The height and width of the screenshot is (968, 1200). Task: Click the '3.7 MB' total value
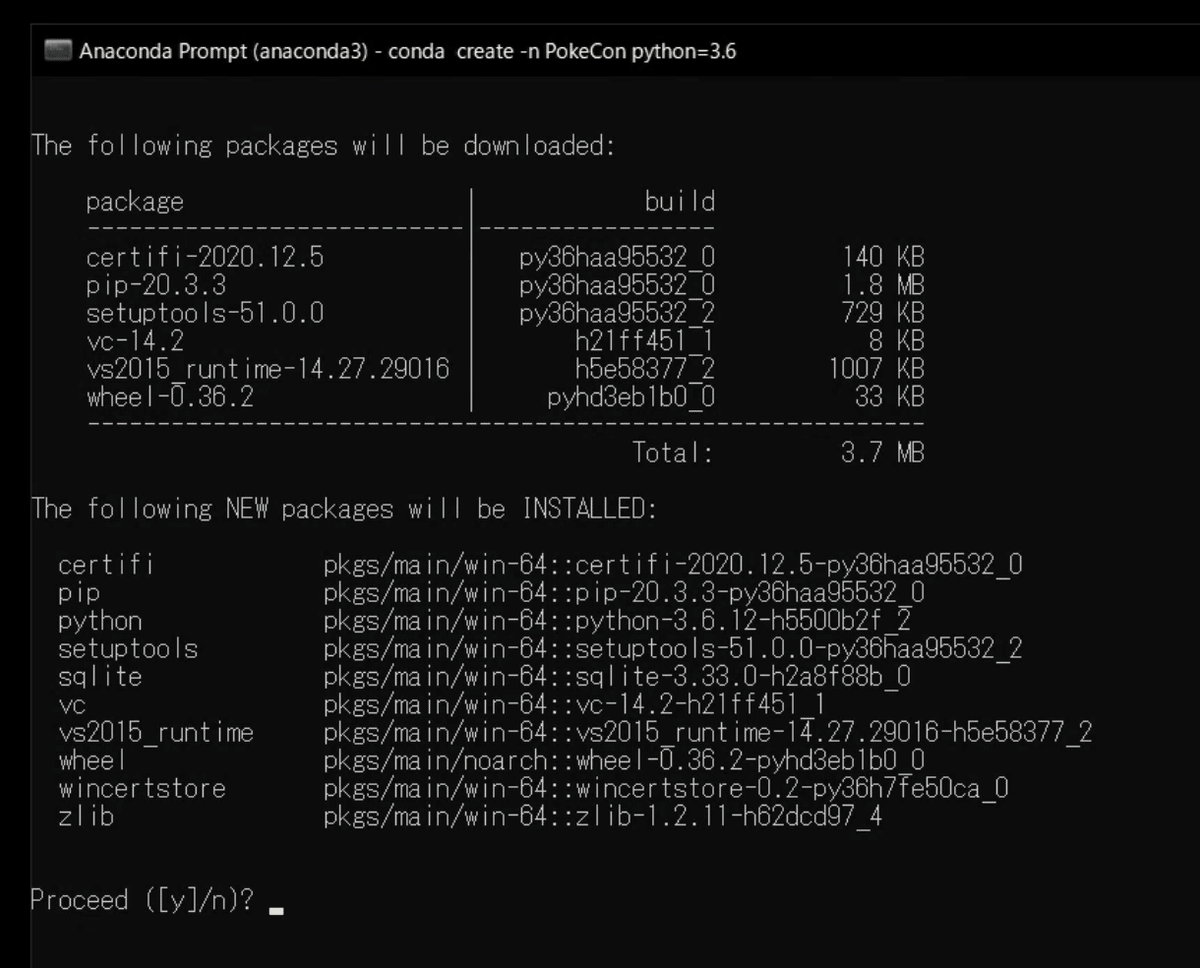(884, 453)
